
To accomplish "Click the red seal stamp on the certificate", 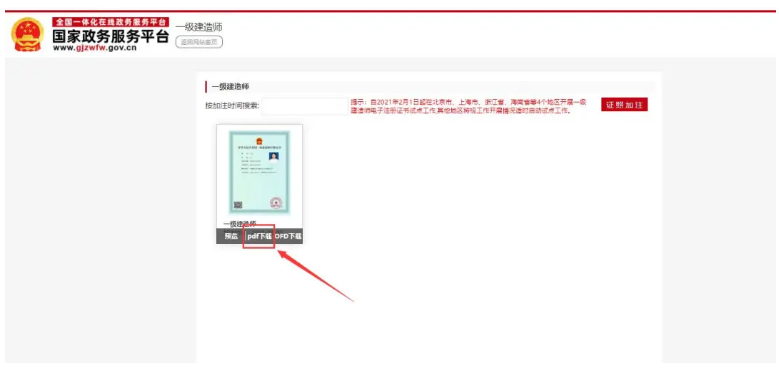I will coord(276,203).
